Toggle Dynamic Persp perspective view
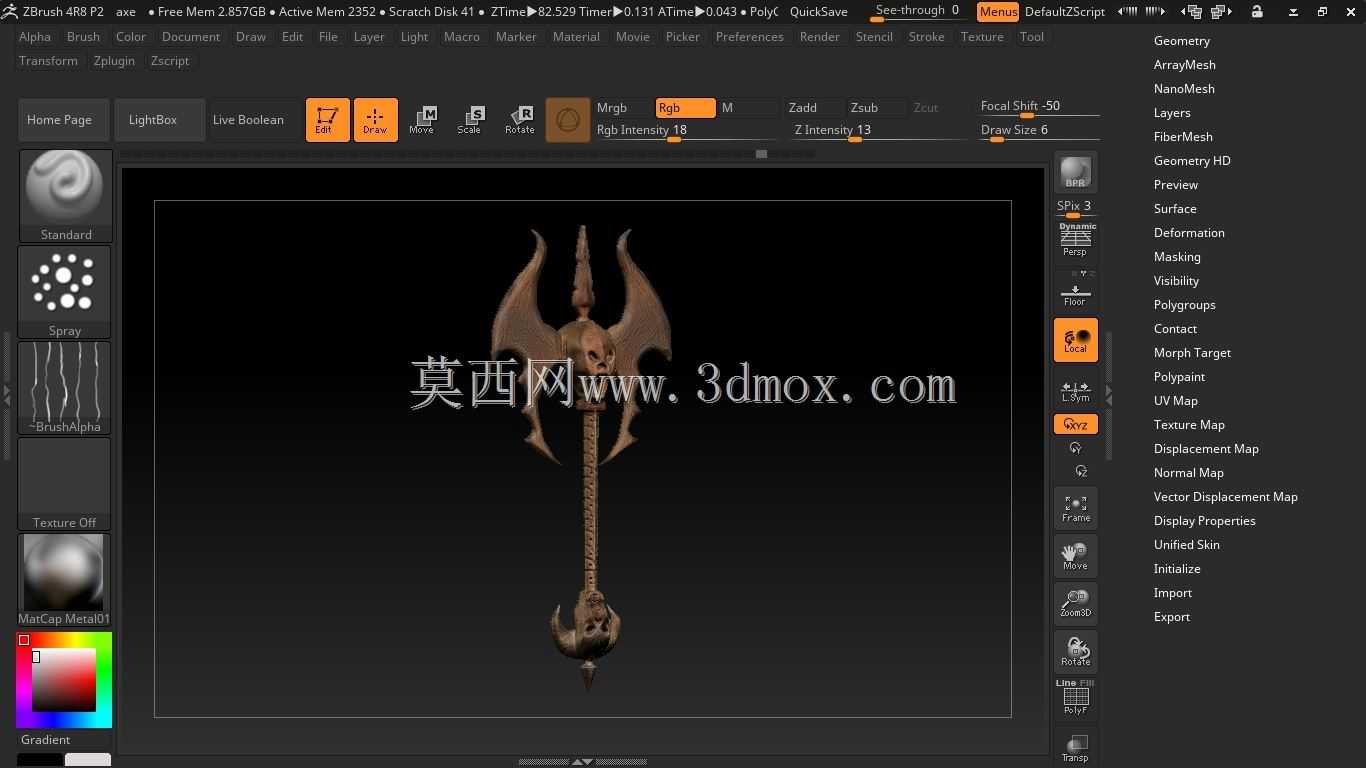 point(1076,240)
